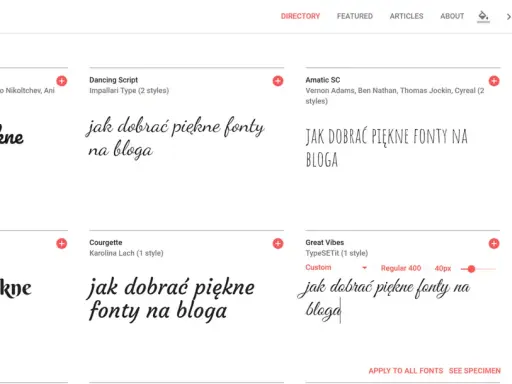Screen dimensions: 512x384
Task: Click the right chevron arrow in header
Action: pos(508,16)
